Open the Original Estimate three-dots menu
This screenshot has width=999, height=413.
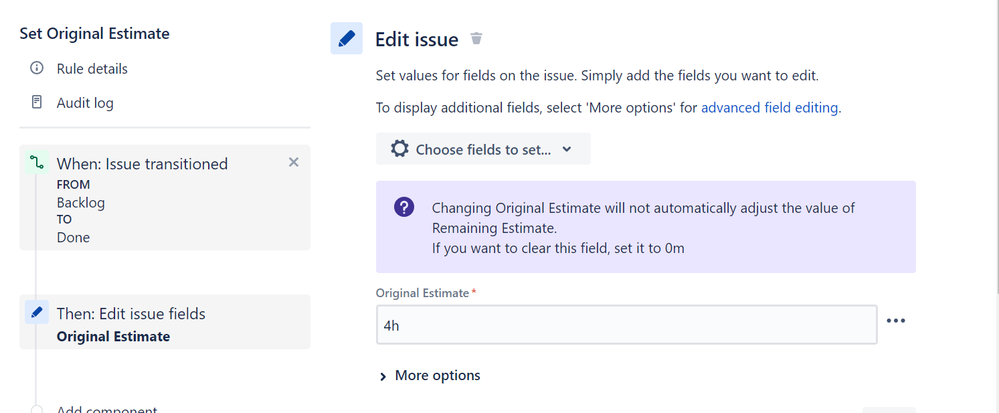click(x=895, y=321)
